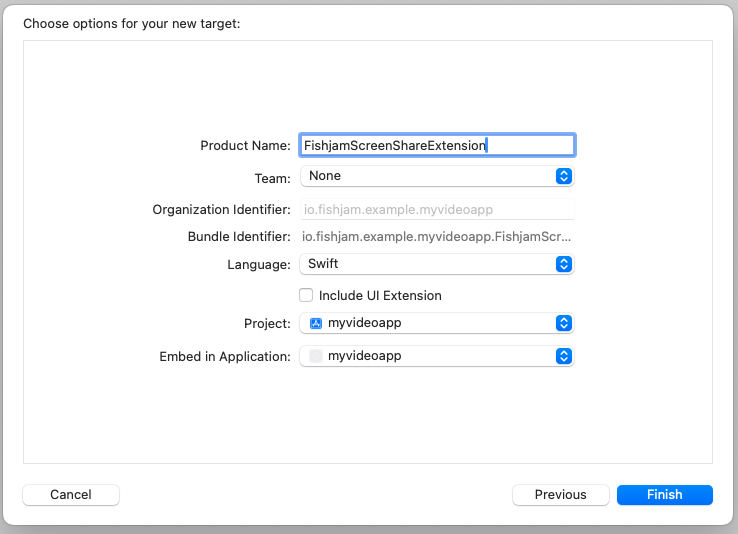Click the Product Name text field
The width and height of the screenshot is (738, 534).
(x=436, y=145)
